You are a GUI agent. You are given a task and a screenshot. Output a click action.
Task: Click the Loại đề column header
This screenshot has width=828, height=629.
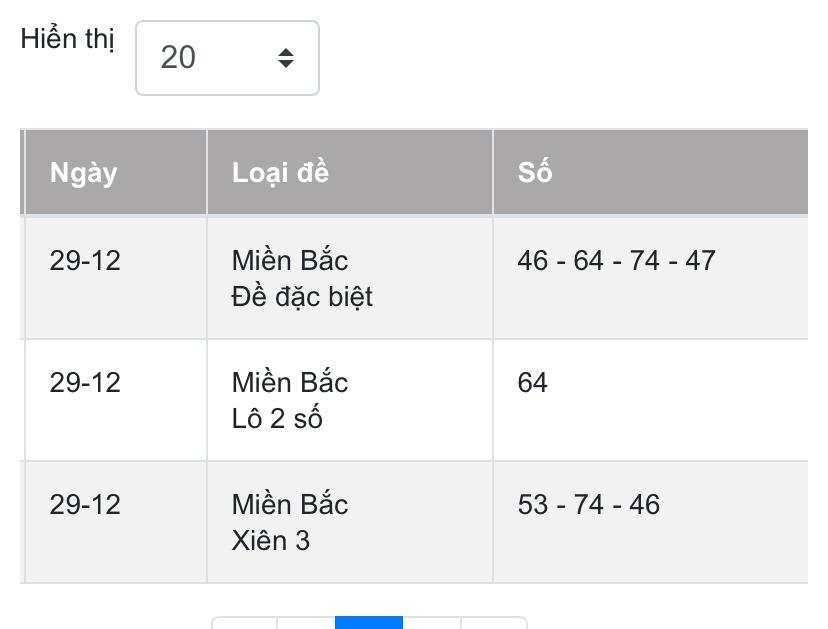pyautogui.click(x=280, y=173)
